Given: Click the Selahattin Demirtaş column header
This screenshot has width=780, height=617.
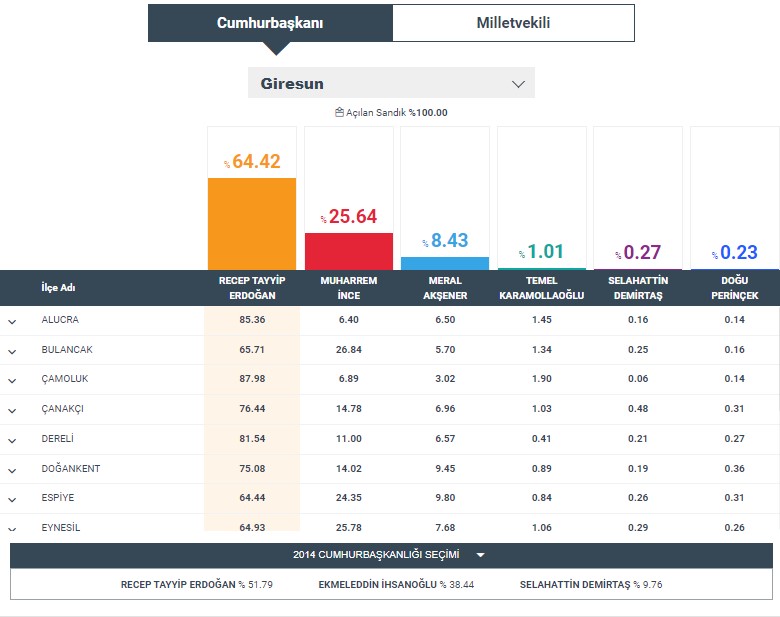Looking at the screenshot, I should point(638,288).
